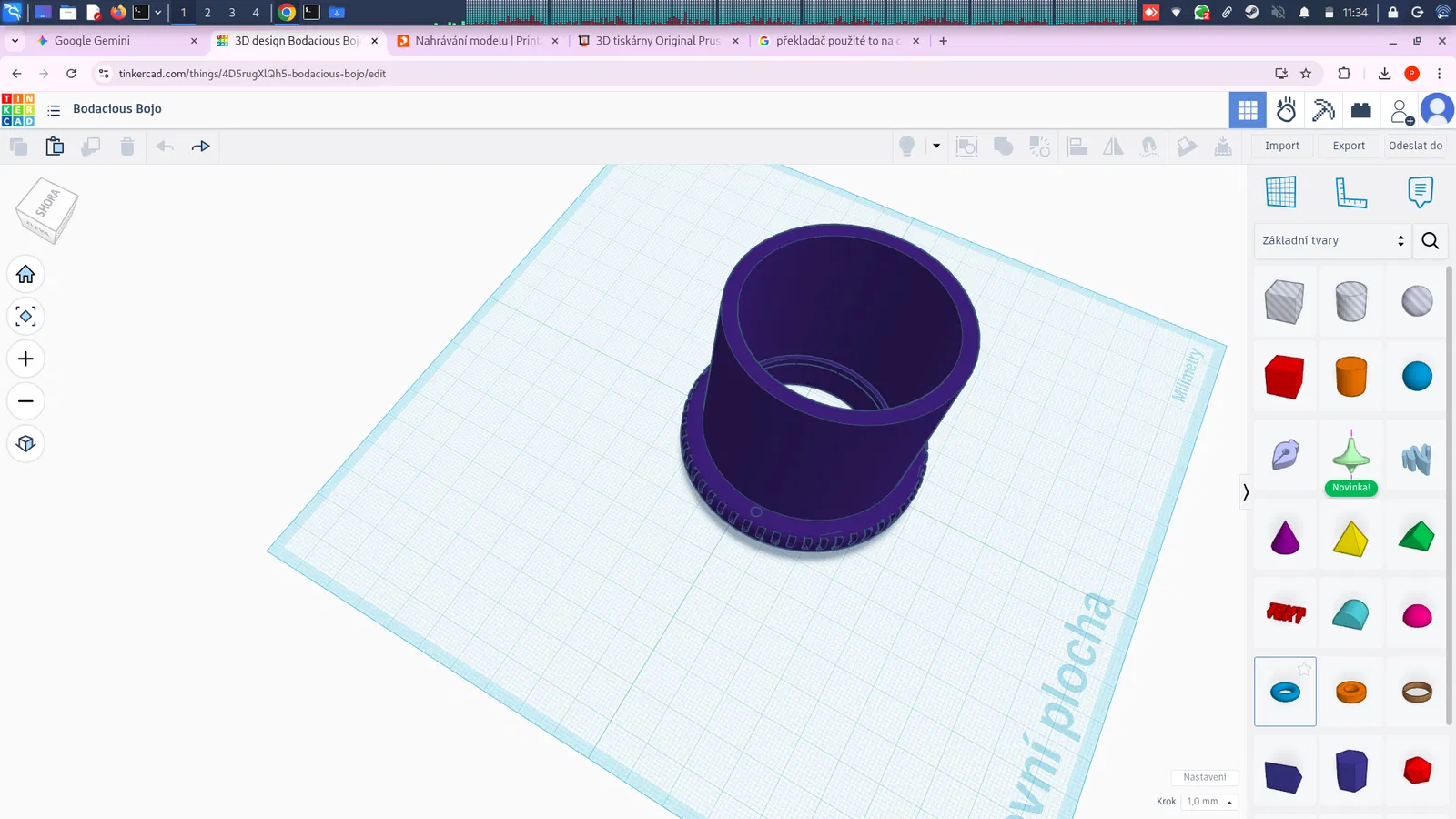Open the Sim Lab workspace

[x=1286, y=110]
